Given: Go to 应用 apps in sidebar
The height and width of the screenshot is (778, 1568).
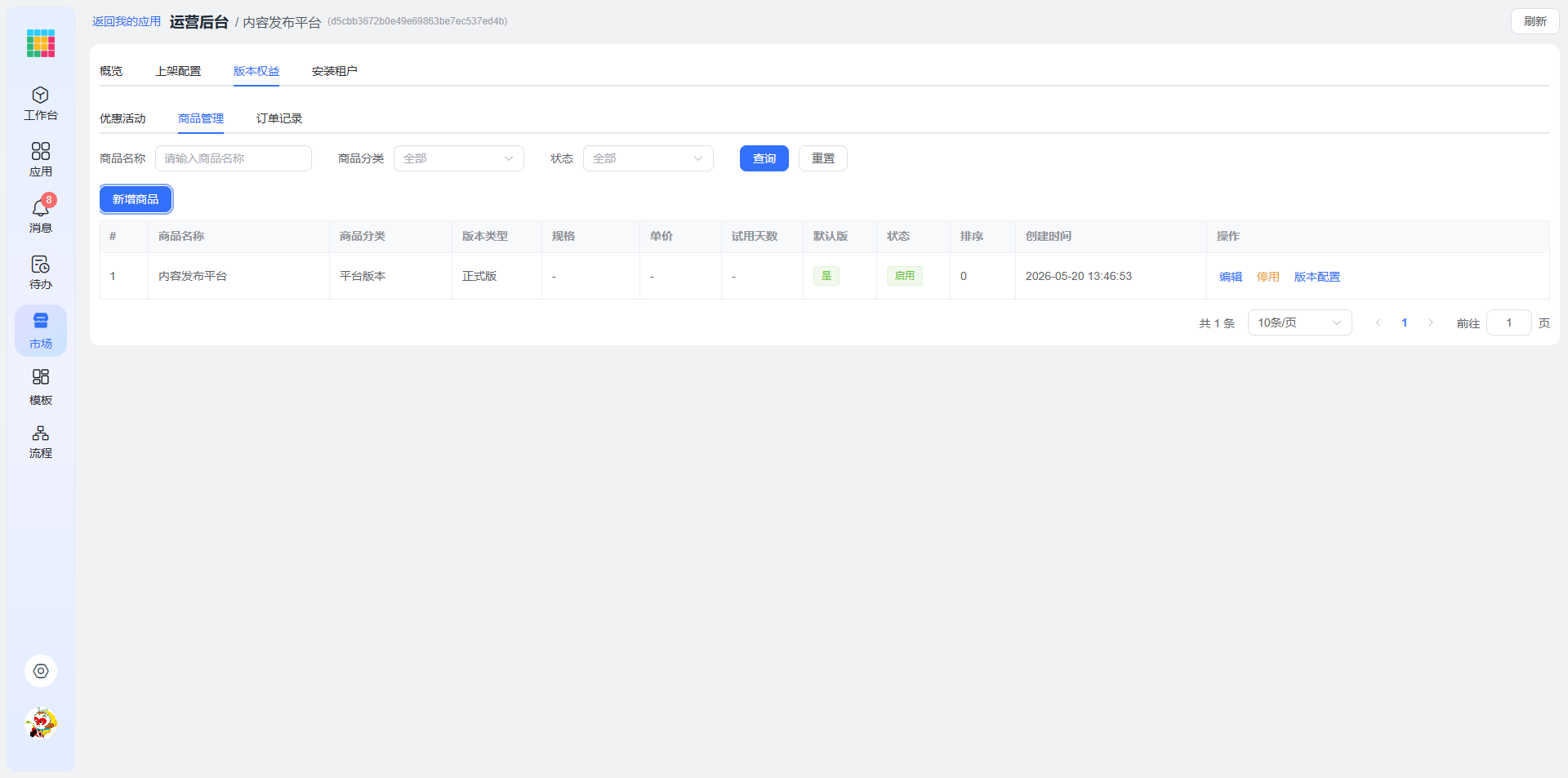Looking at the screenshot, I should coord(41,160).
